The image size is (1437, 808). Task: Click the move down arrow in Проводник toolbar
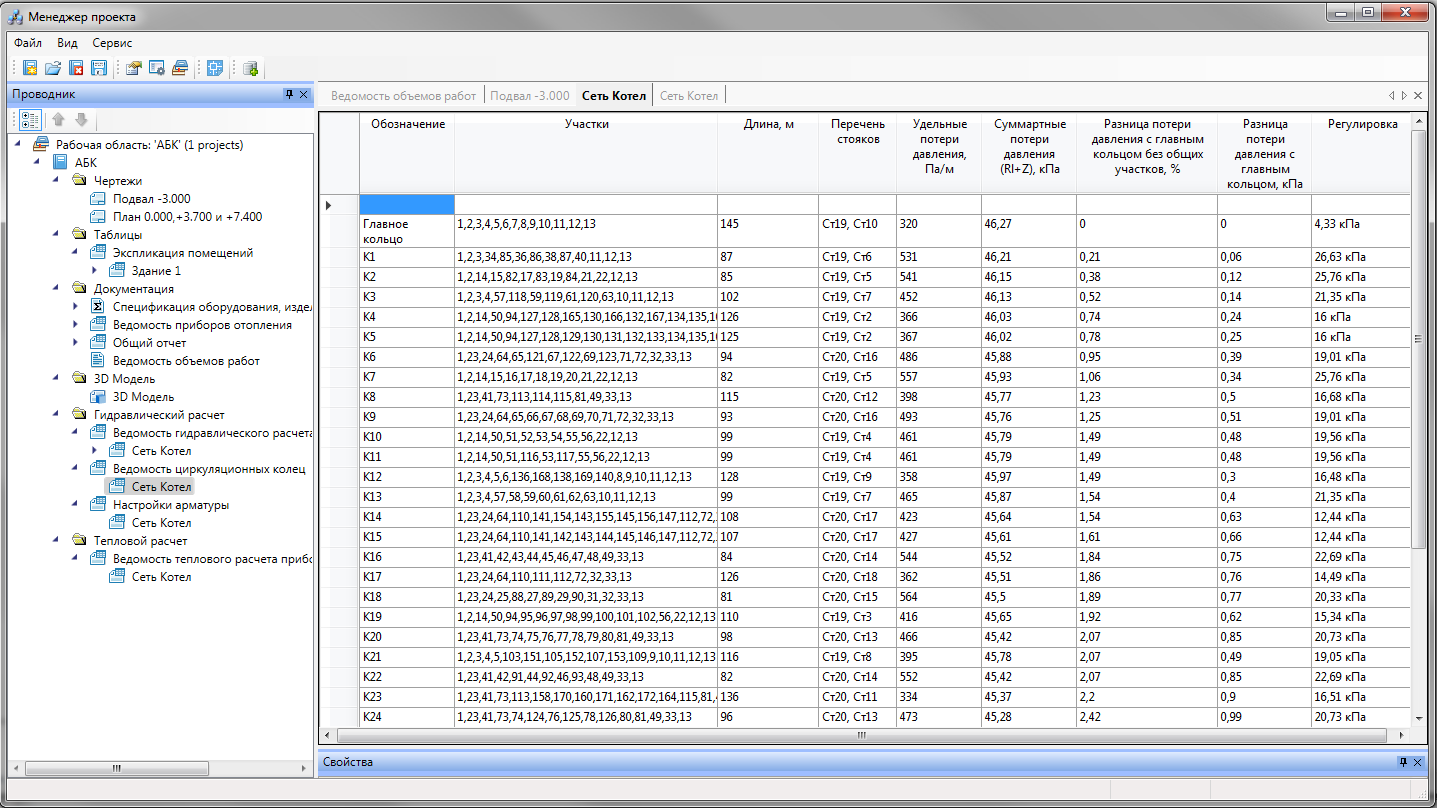coord(81,120)
